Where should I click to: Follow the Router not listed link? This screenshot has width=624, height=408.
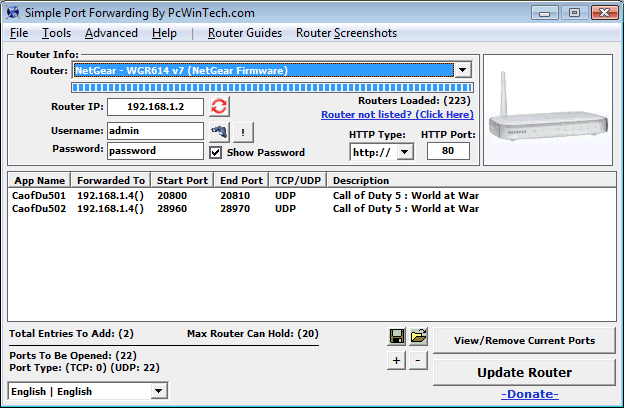tap(397, 115)
